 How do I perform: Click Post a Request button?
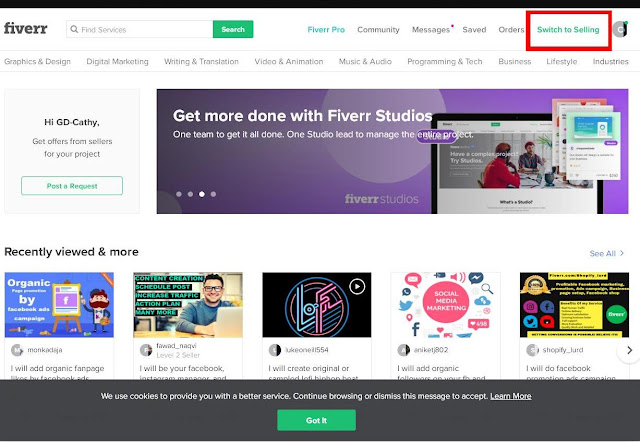(72, 186)
